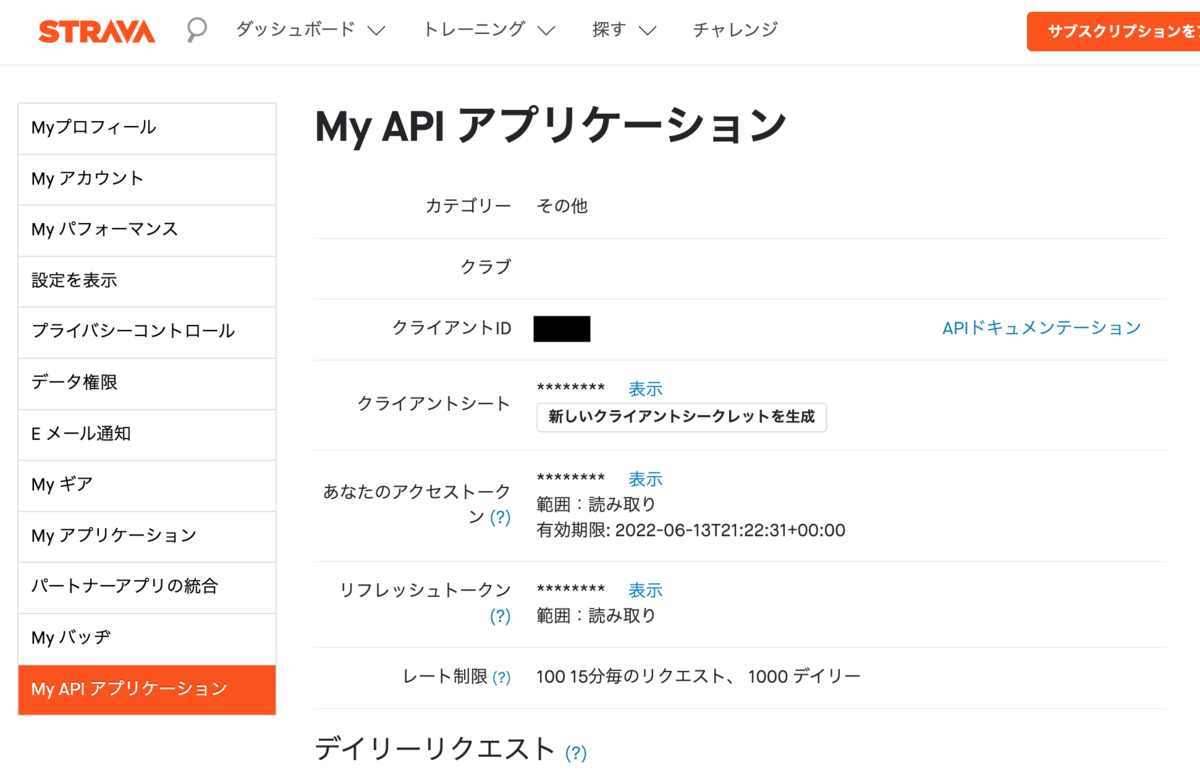Open My バッヂ in the sidebar
This screenshot has width=1200, height=771.
tap(147, 638)
